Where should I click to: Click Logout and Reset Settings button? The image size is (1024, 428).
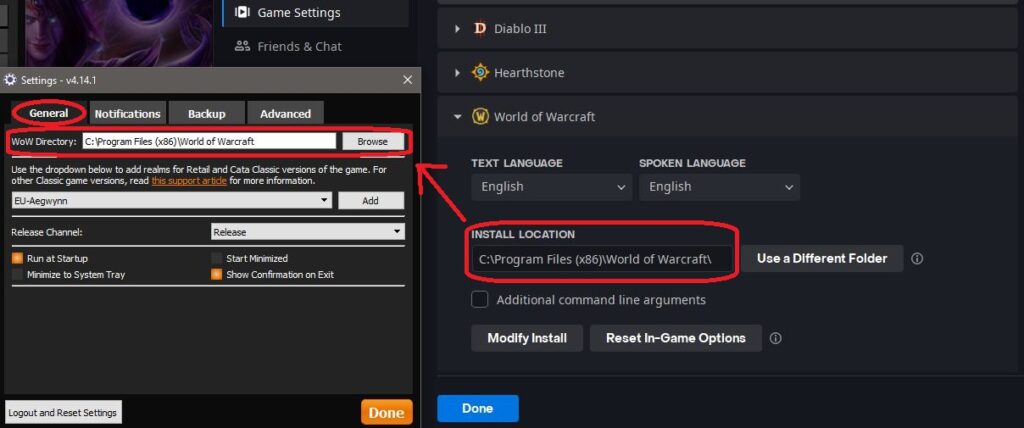point(63,413)
